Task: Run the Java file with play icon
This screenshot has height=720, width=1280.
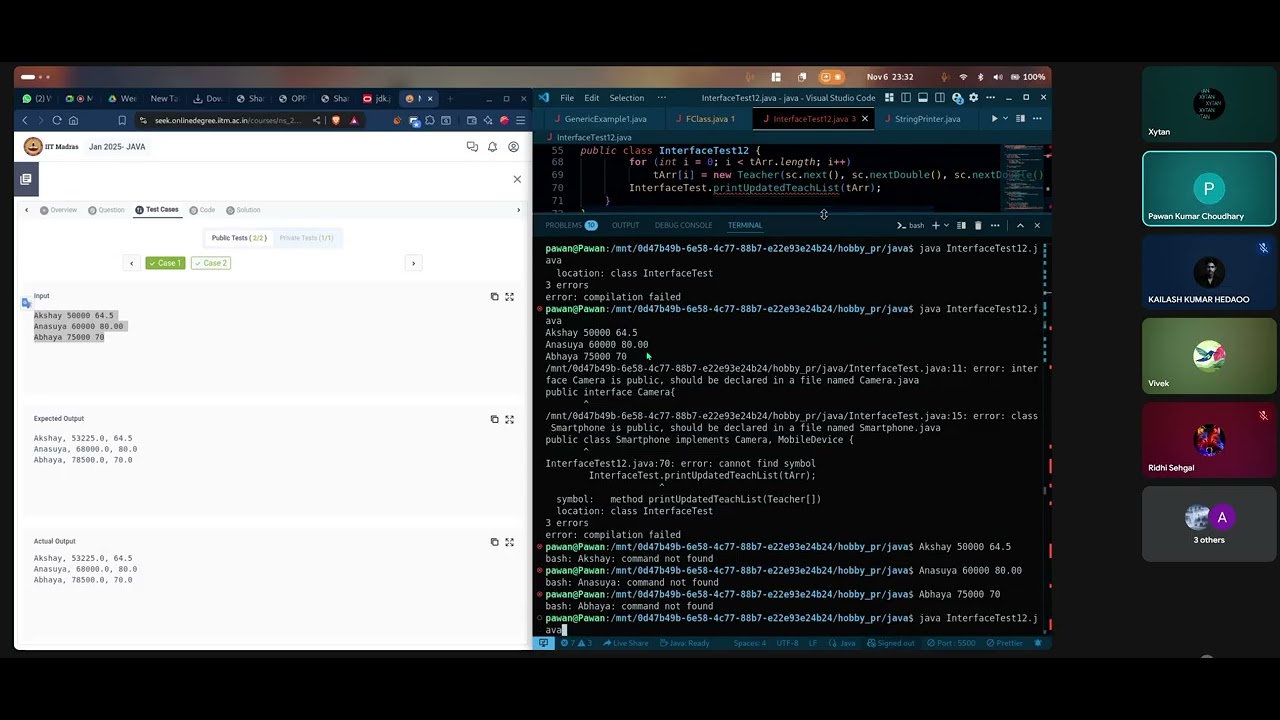Action: coord(994,119)
